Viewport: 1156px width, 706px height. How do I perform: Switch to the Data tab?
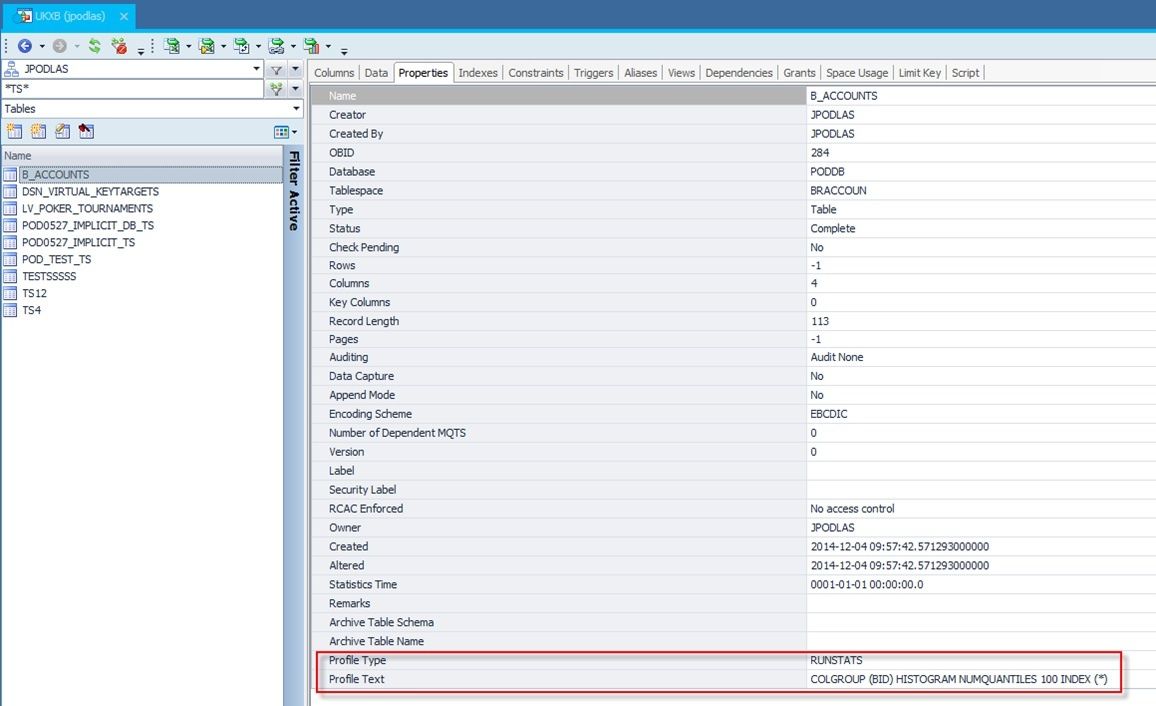coord(376,72)
